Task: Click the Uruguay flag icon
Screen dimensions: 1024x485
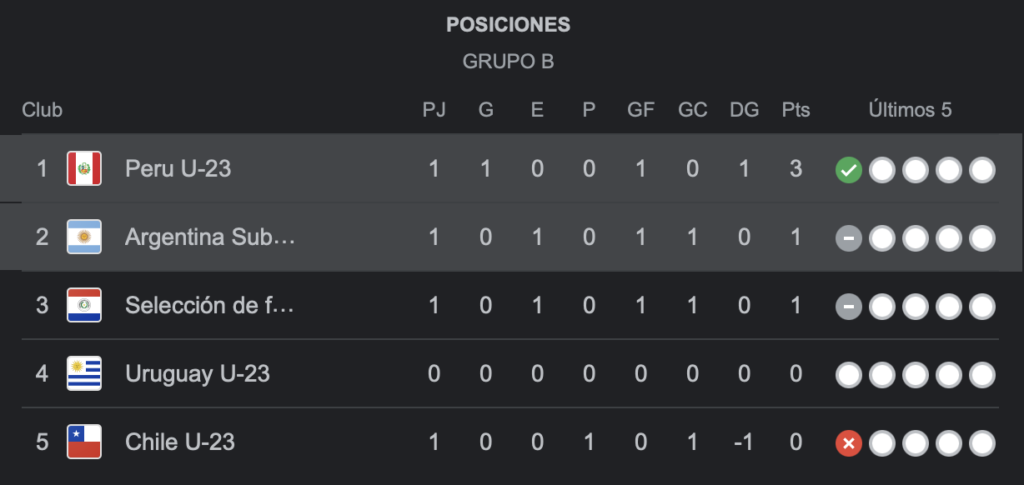Action: 84,374
